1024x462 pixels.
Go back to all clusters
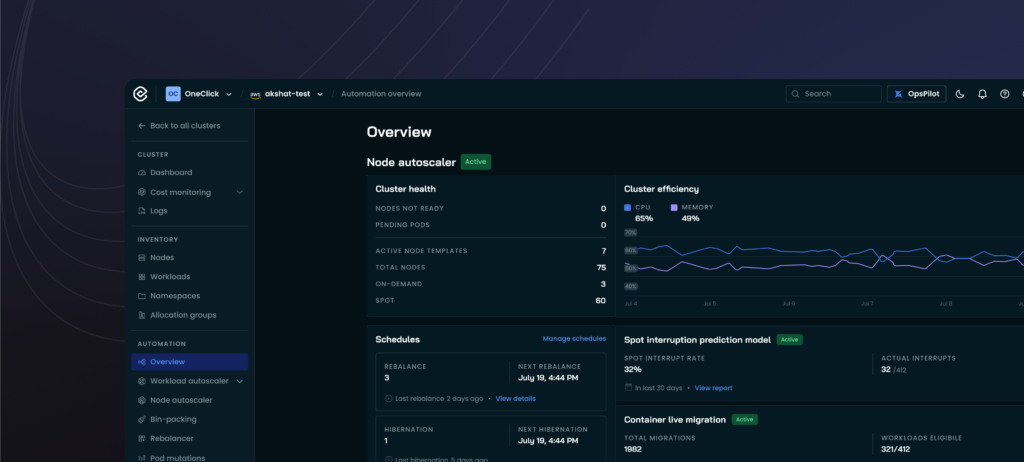click(x=180, y=125)
